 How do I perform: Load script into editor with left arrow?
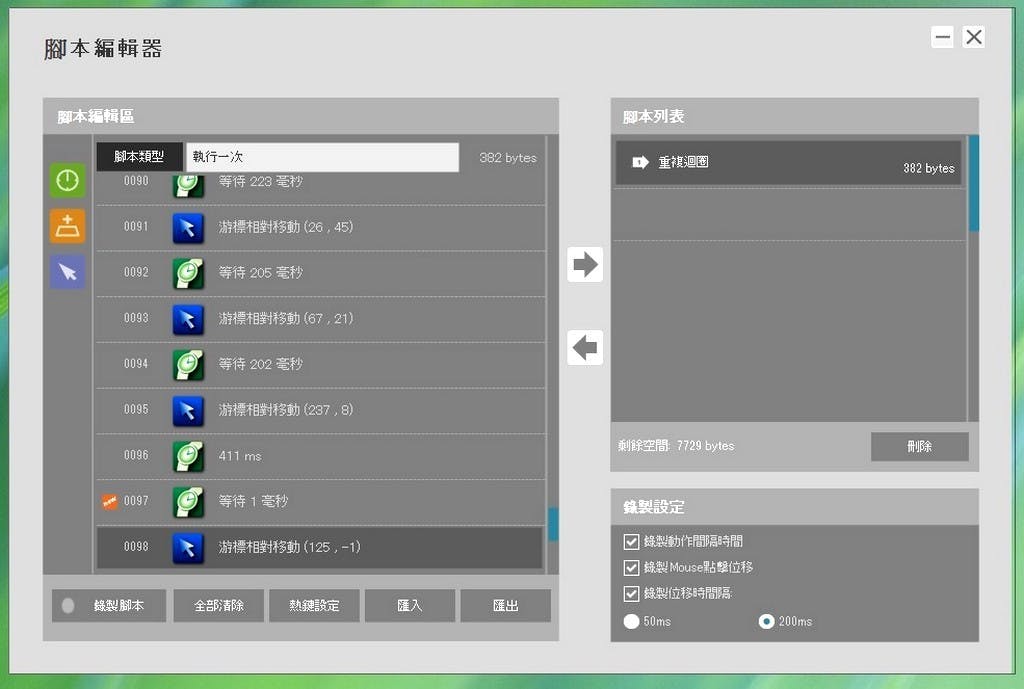584,347
